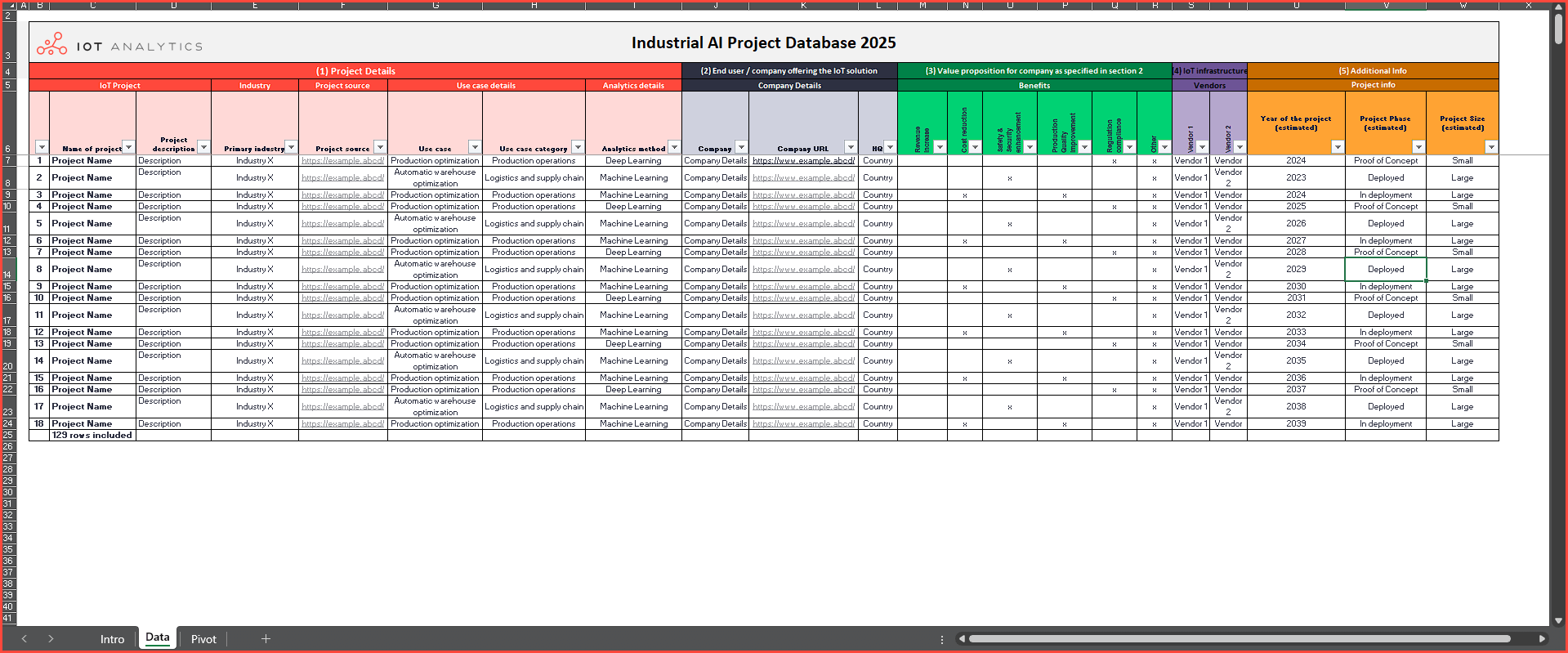Viewport: 1568px width, 653px height.
Task: Select project 1's 'Deep Learning' cell
Action: 633,161
